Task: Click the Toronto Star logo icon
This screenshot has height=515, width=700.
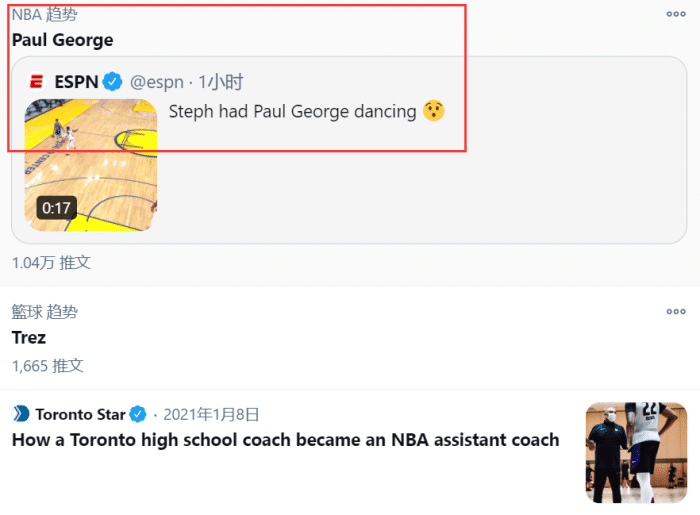Action: [x=21, y=414]
